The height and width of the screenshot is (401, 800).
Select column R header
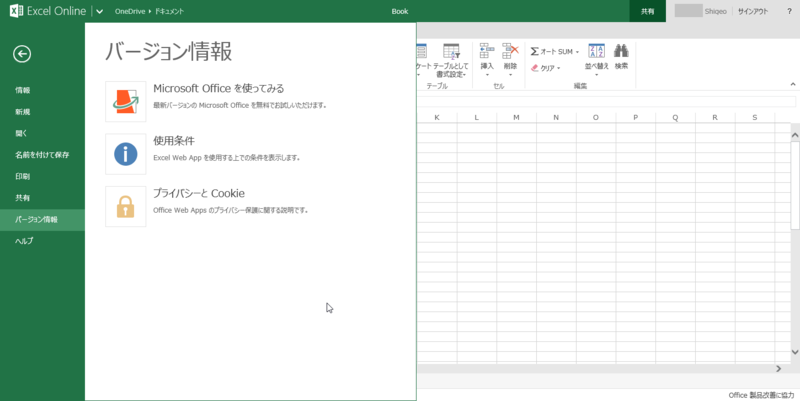(715, 117)
